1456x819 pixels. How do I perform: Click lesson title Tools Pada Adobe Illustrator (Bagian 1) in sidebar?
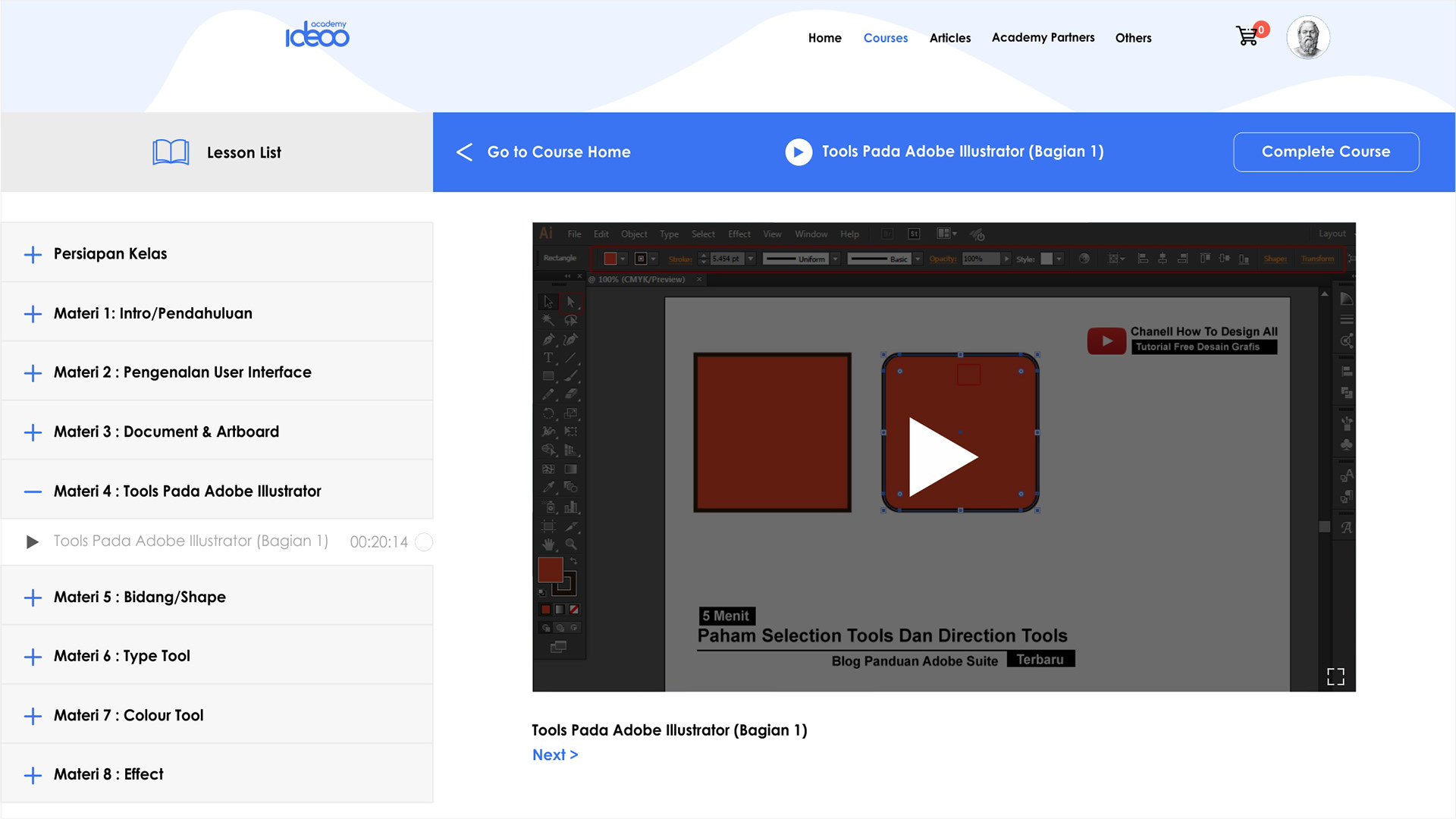(190, 541)
